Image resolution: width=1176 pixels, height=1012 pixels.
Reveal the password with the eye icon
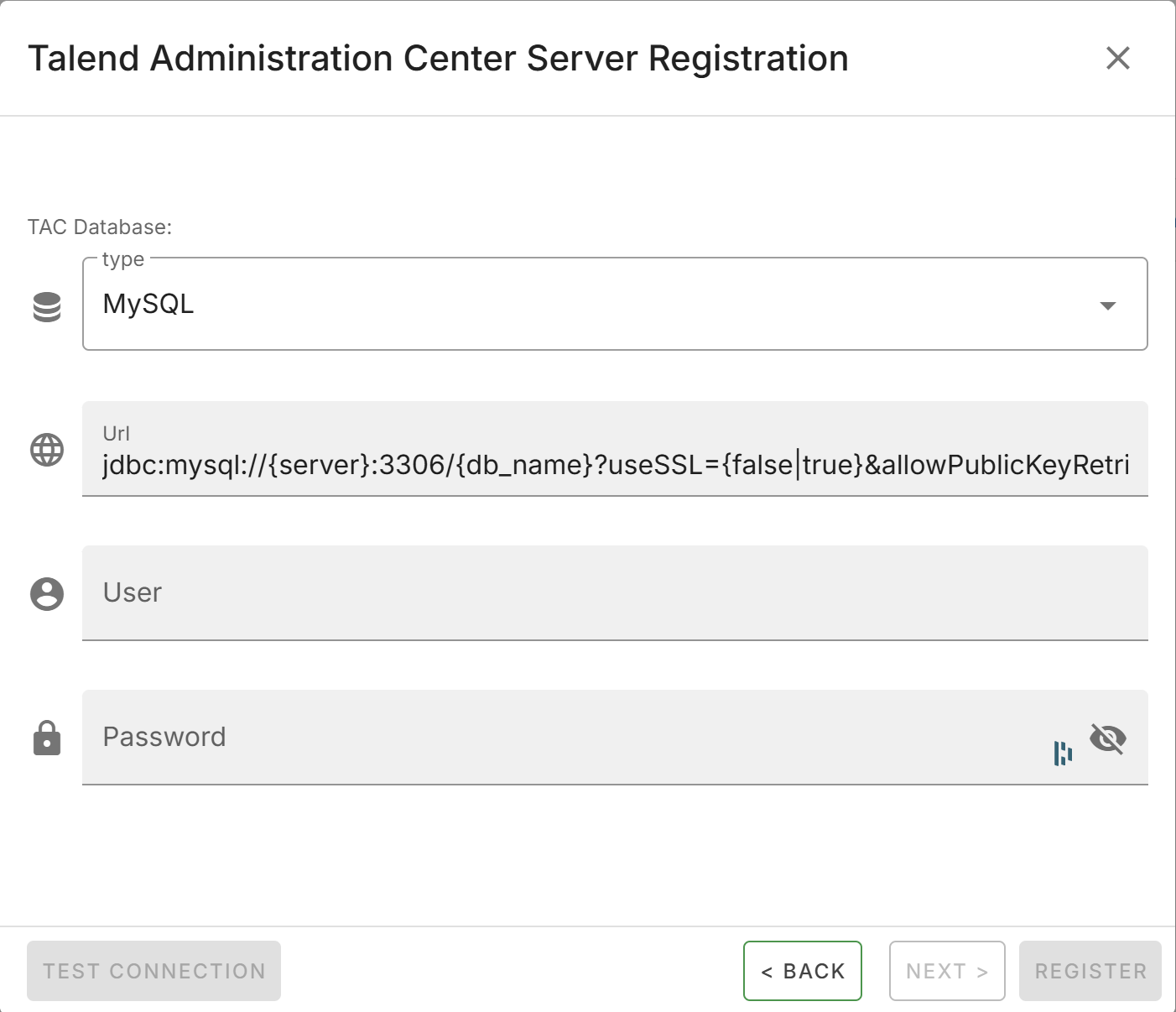[1109, 738]
